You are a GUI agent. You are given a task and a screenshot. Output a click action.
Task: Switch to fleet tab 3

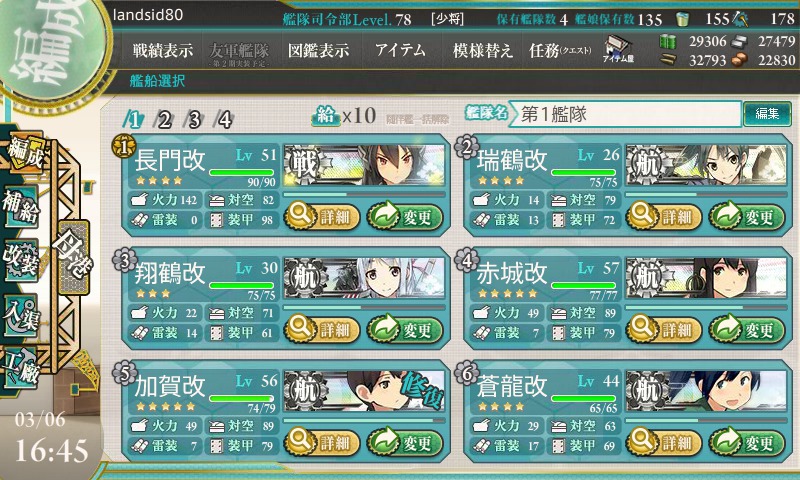pos(194,120)
